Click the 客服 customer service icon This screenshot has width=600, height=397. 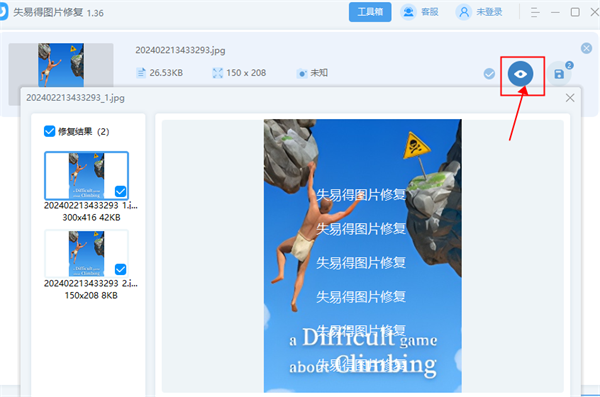408,12
